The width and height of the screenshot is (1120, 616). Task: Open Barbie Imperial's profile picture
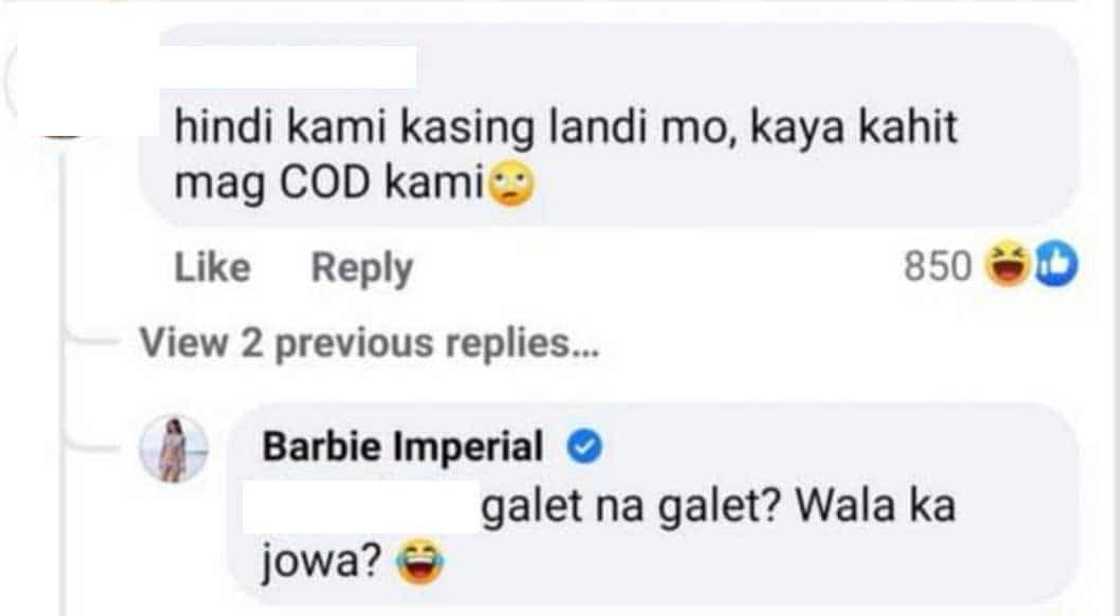coord(174,449)
